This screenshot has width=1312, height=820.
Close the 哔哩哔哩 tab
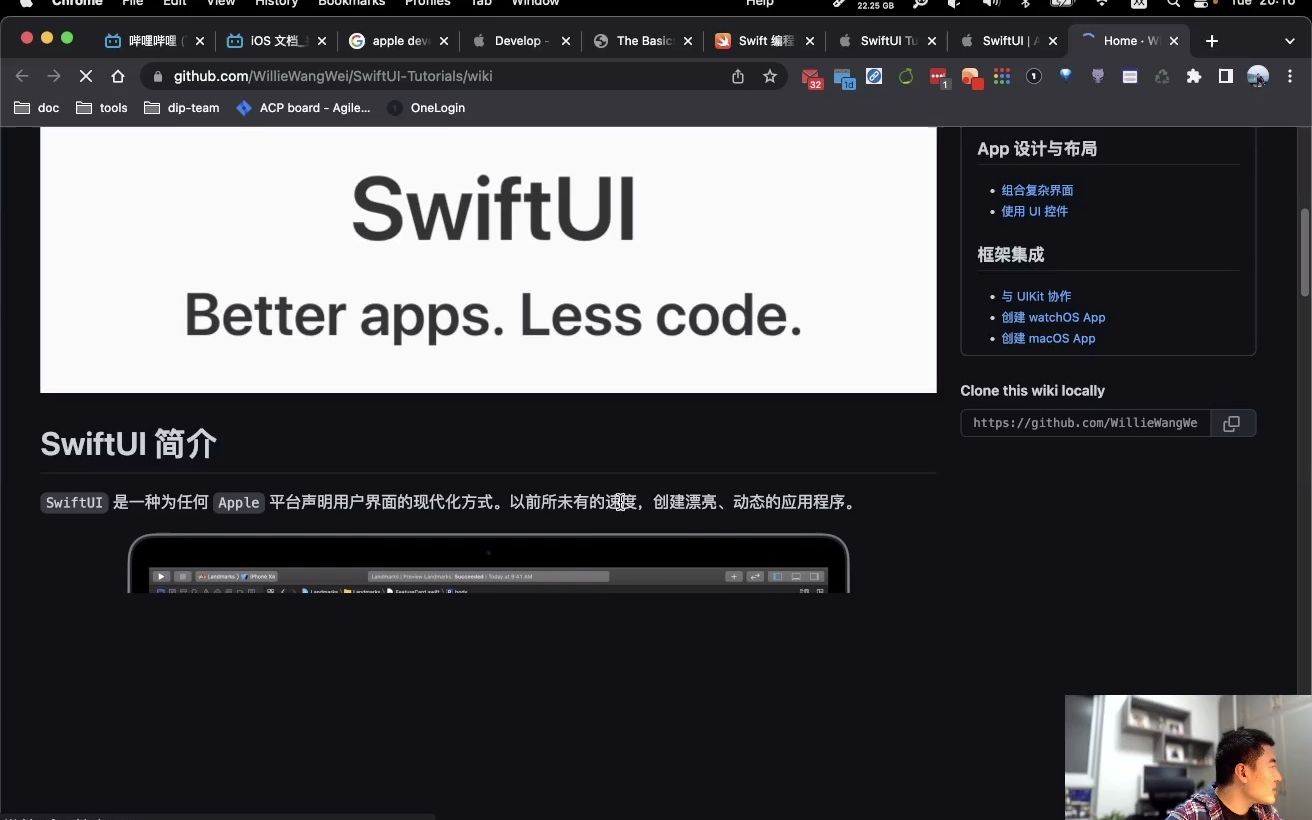pos(199,41)
